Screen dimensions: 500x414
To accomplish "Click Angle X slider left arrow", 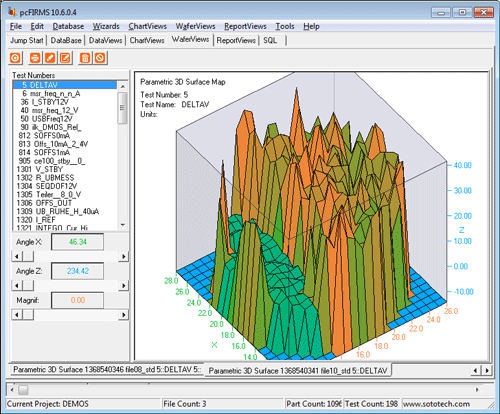I will pyautogui.click(x=17, y=256).
